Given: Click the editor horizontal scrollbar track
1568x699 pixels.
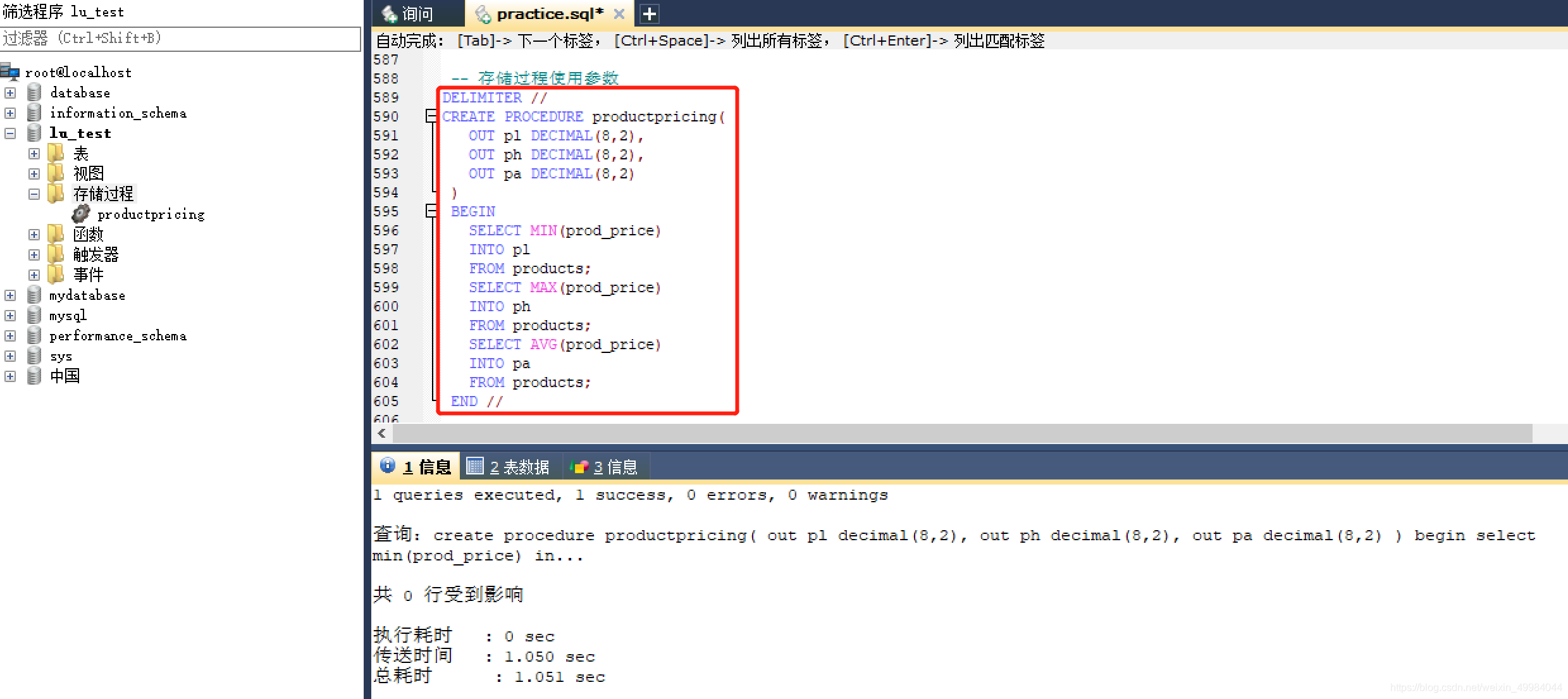Looking at the screenshot, I should click(x=963, y=433).
